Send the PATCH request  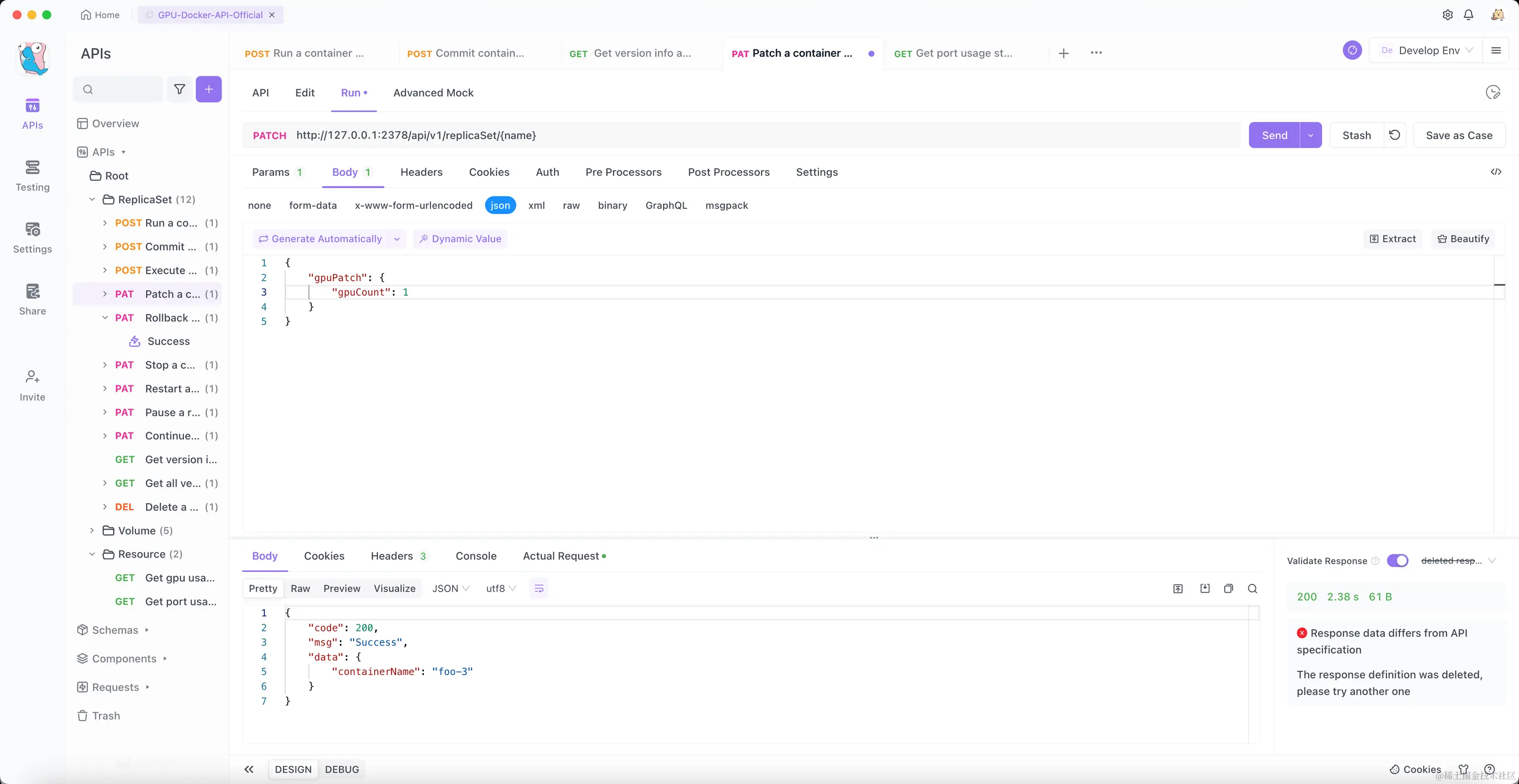click(1274, 135)
